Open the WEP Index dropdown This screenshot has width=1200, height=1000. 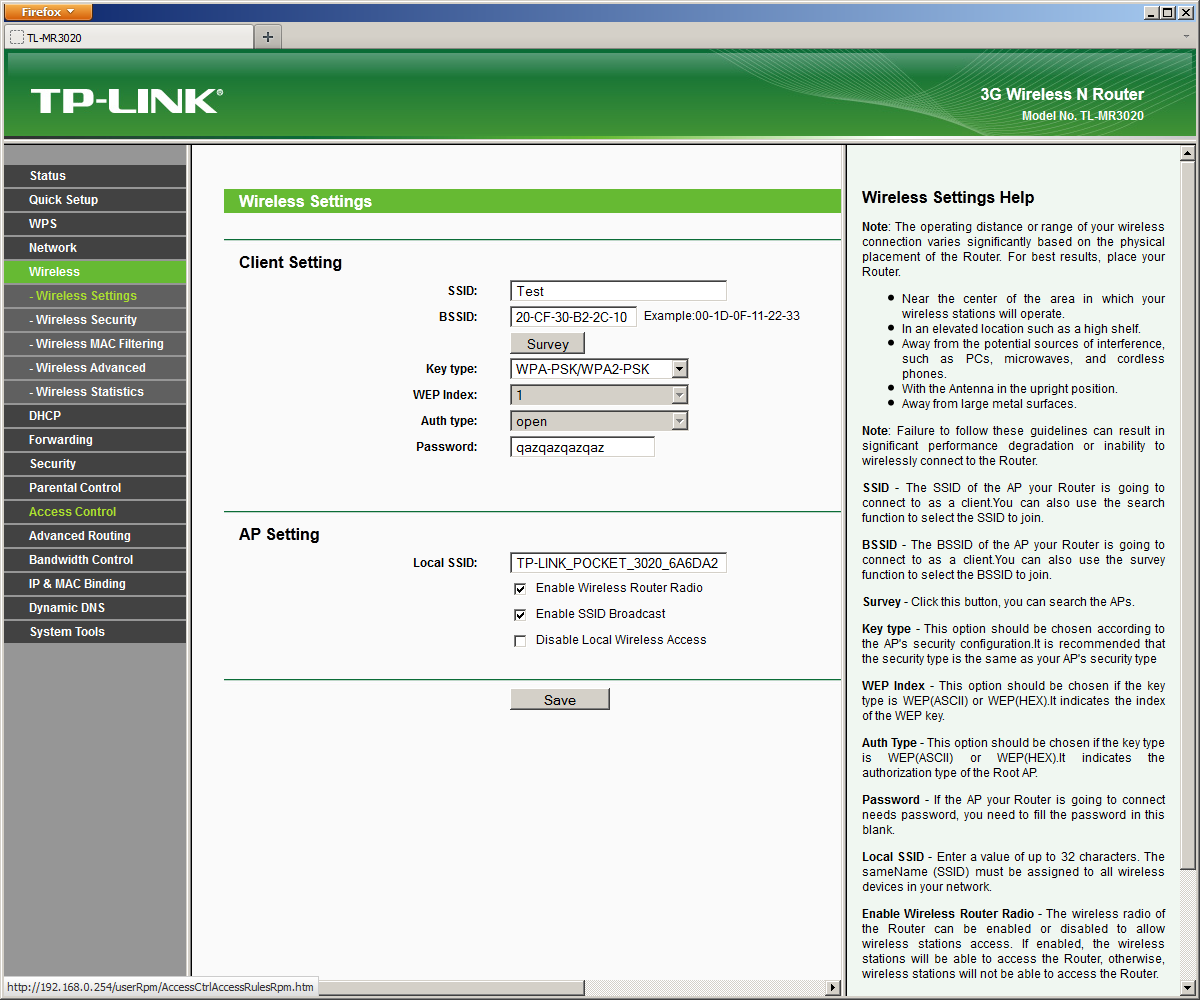(599, 395)
